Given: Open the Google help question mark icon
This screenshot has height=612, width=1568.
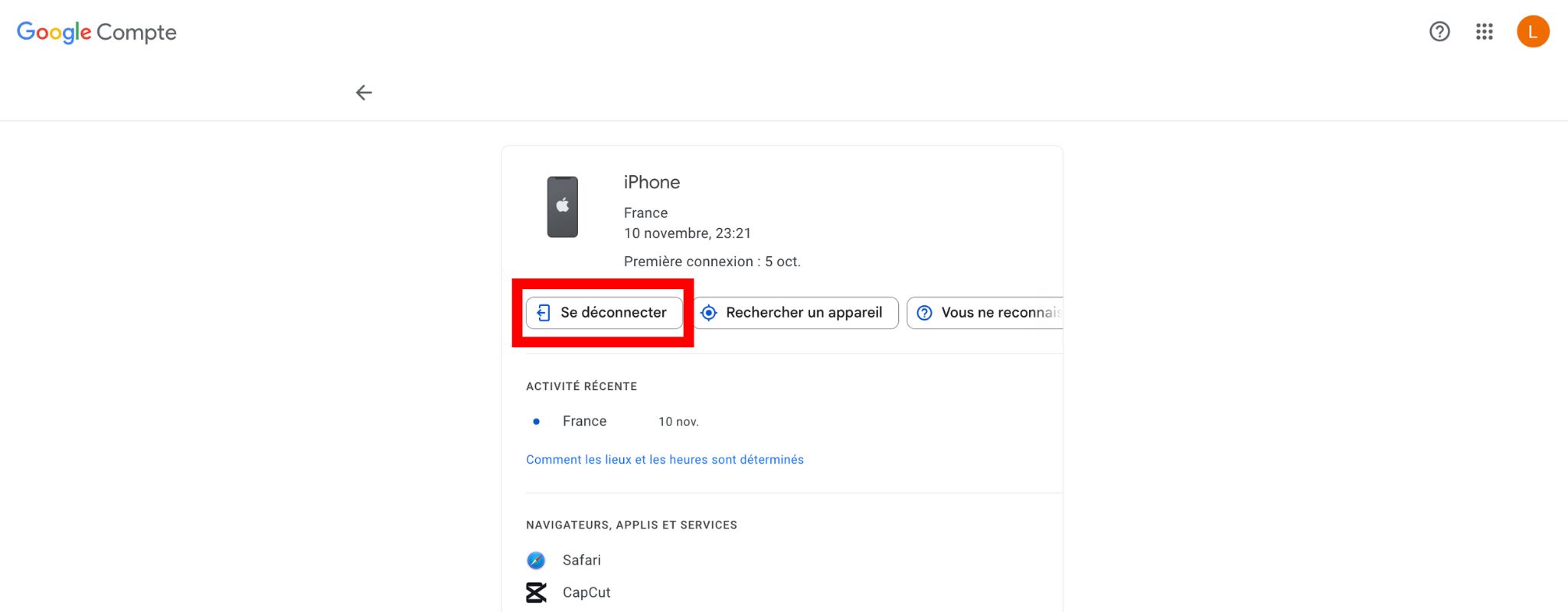Looking at the screenshot, I should pyautogui.click(x=1439, y=31).
